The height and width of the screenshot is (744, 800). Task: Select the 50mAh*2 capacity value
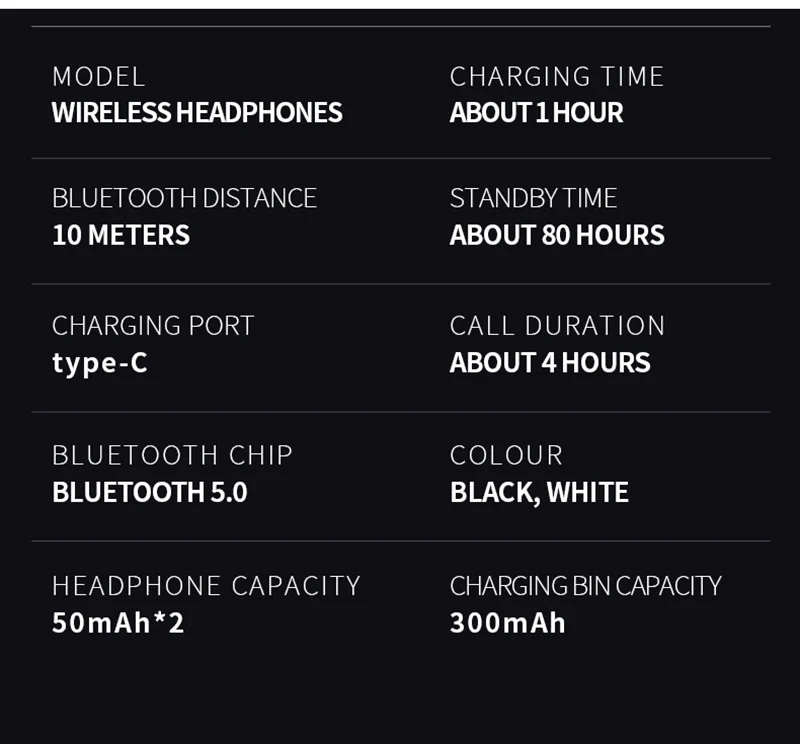[118, 623]
